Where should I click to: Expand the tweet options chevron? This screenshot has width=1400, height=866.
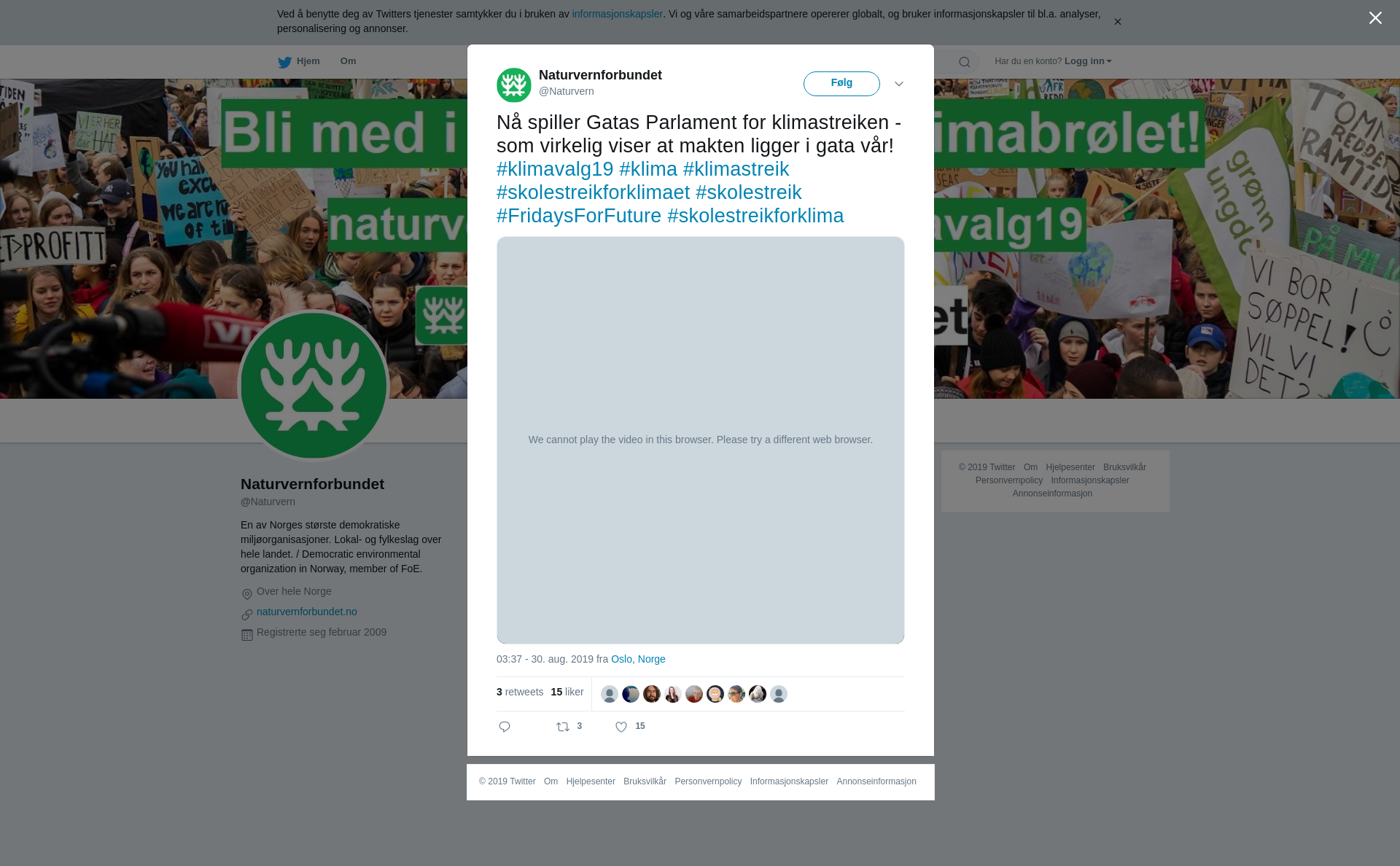(899, 84)
